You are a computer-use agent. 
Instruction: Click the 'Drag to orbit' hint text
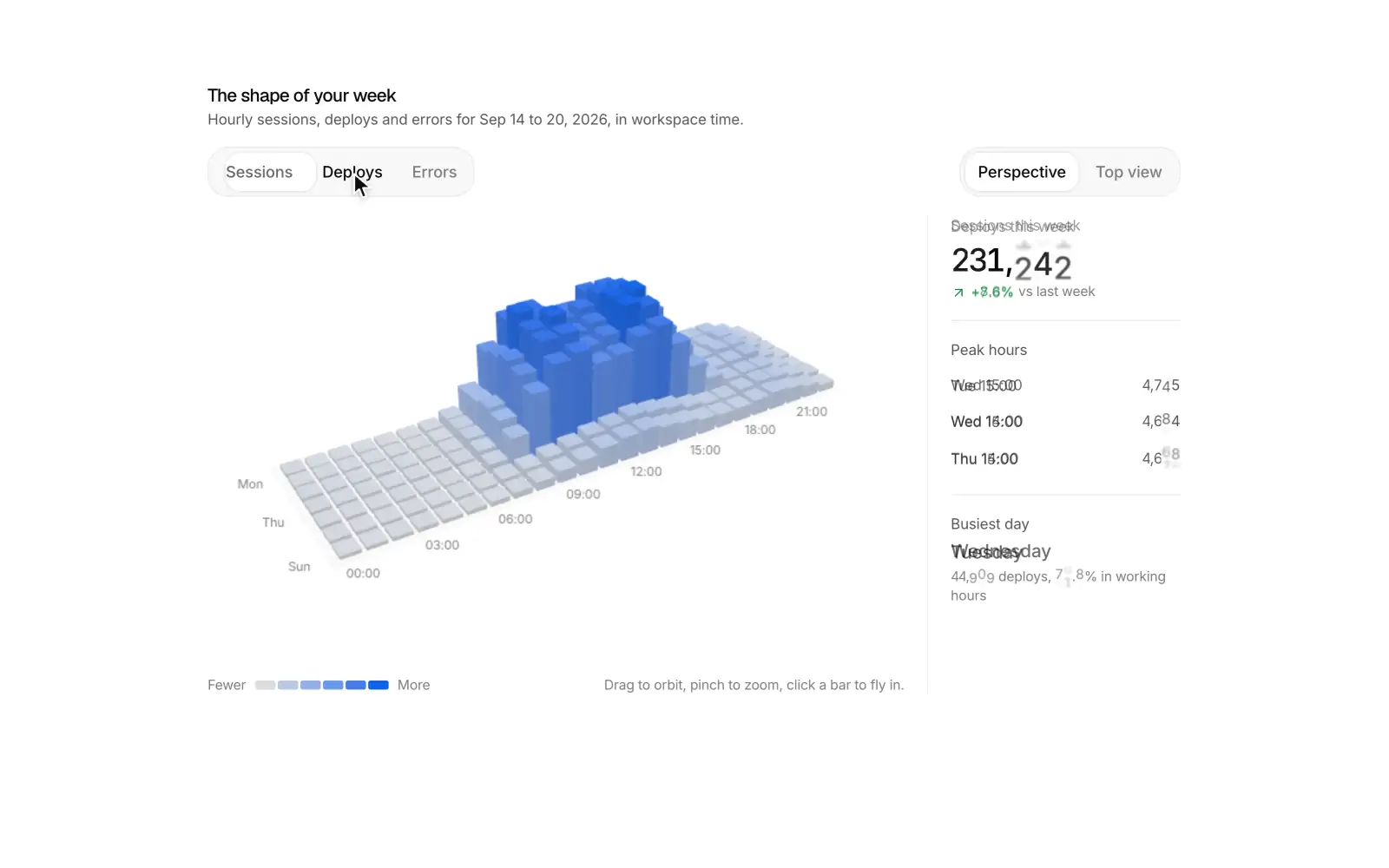(754, 685)
